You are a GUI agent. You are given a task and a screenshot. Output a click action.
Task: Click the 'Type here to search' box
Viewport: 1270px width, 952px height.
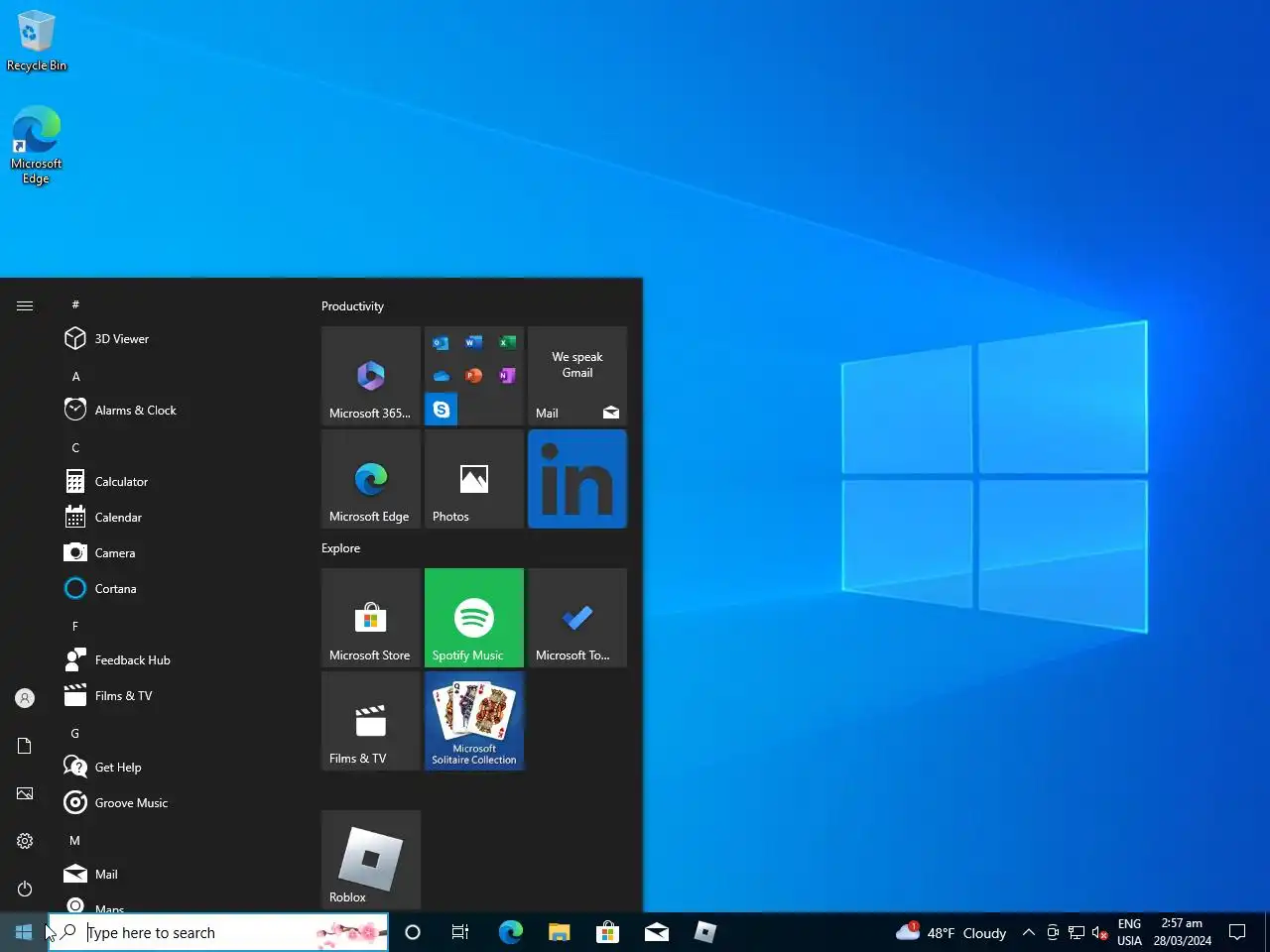pyautogui.click(x=218, y=932)
